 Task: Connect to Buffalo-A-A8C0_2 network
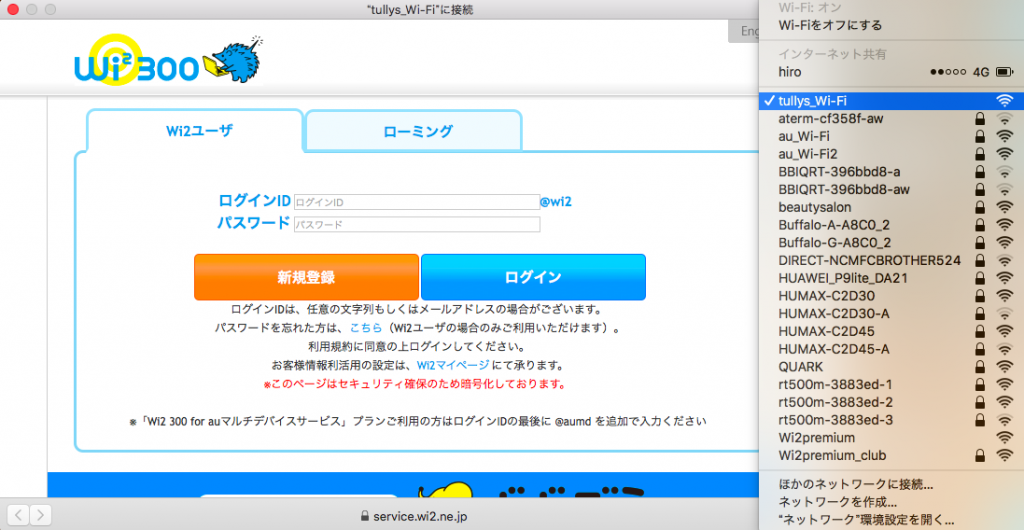(892, 225)
